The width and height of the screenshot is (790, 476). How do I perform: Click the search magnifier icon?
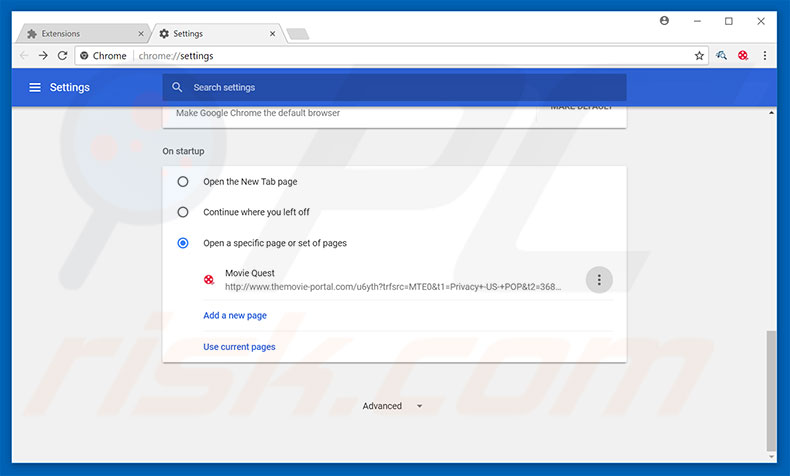pyautogui.click(x=177, y=87)
